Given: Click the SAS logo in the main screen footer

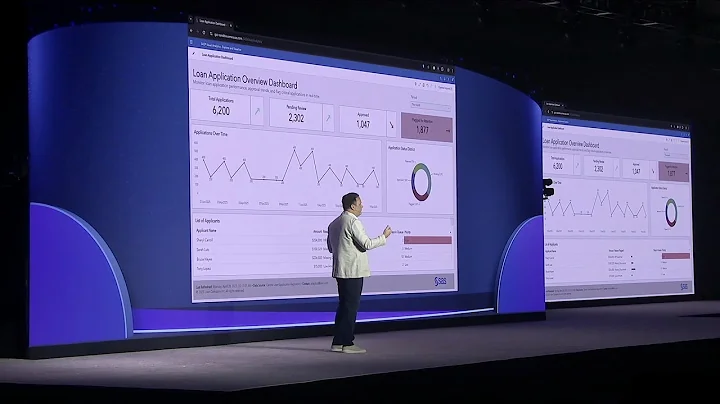Looking at the screenshot, I should 440,281.
